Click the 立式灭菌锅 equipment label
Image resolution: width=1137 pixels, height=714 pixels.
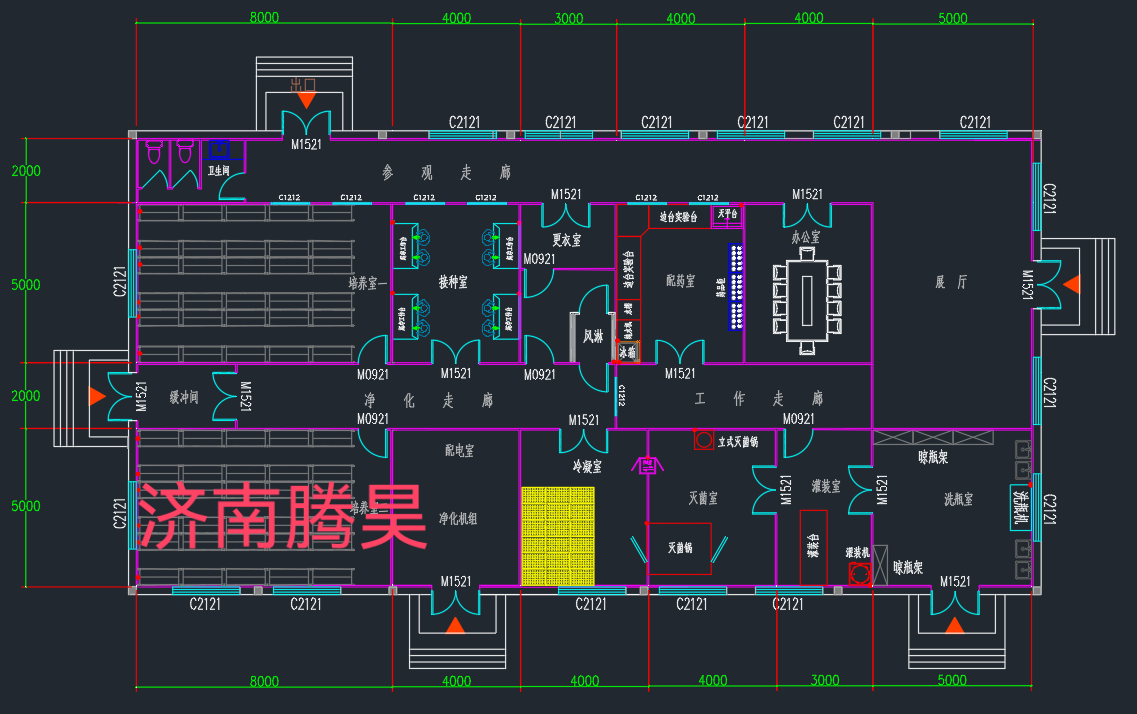pyautogui.click(x=738, y=441)
